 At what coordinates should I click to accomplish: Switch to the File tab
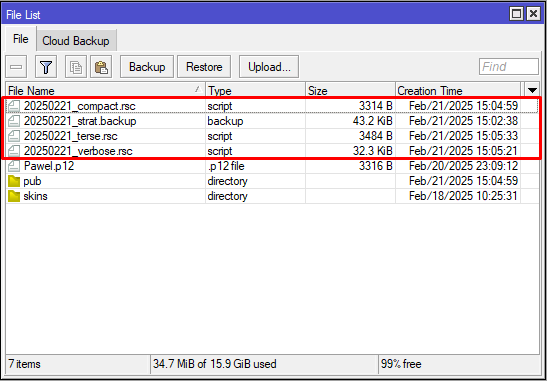[x=21, y=39]
